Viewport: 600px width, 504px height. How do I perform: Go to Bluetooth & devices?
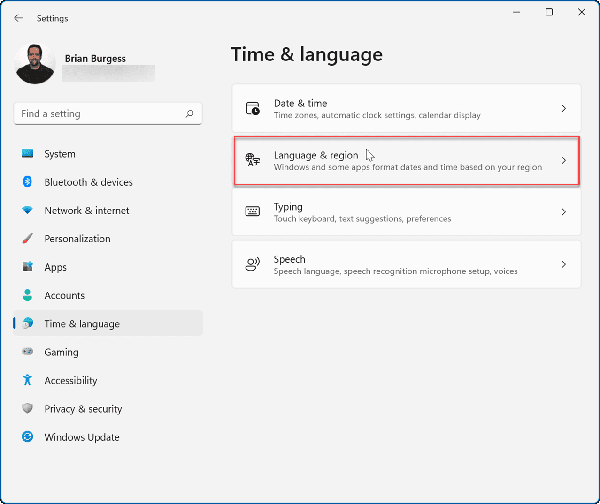(108, 182)
